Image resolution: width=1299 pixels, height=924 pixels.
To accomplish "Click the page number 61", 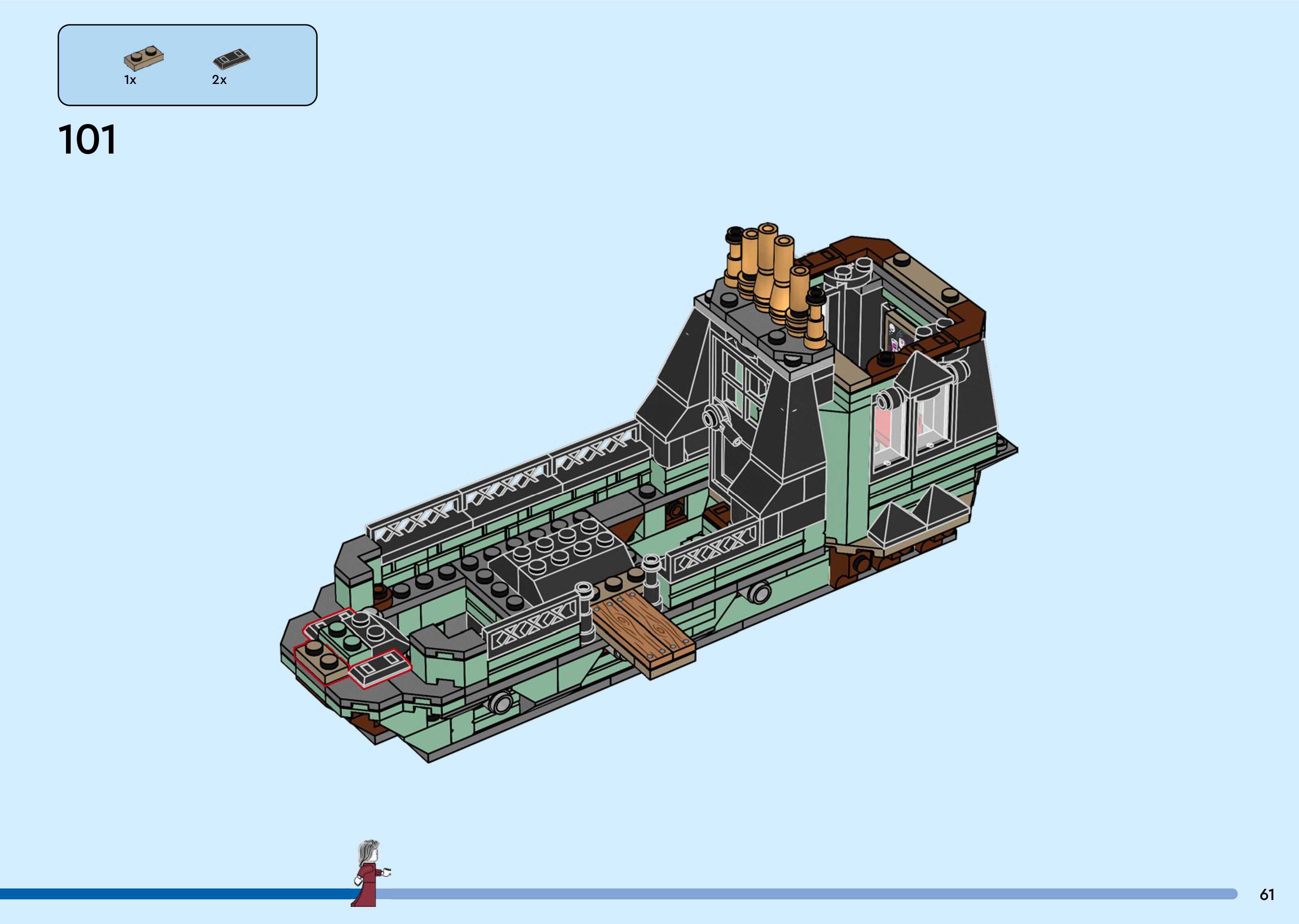I will click(1266, 894).
